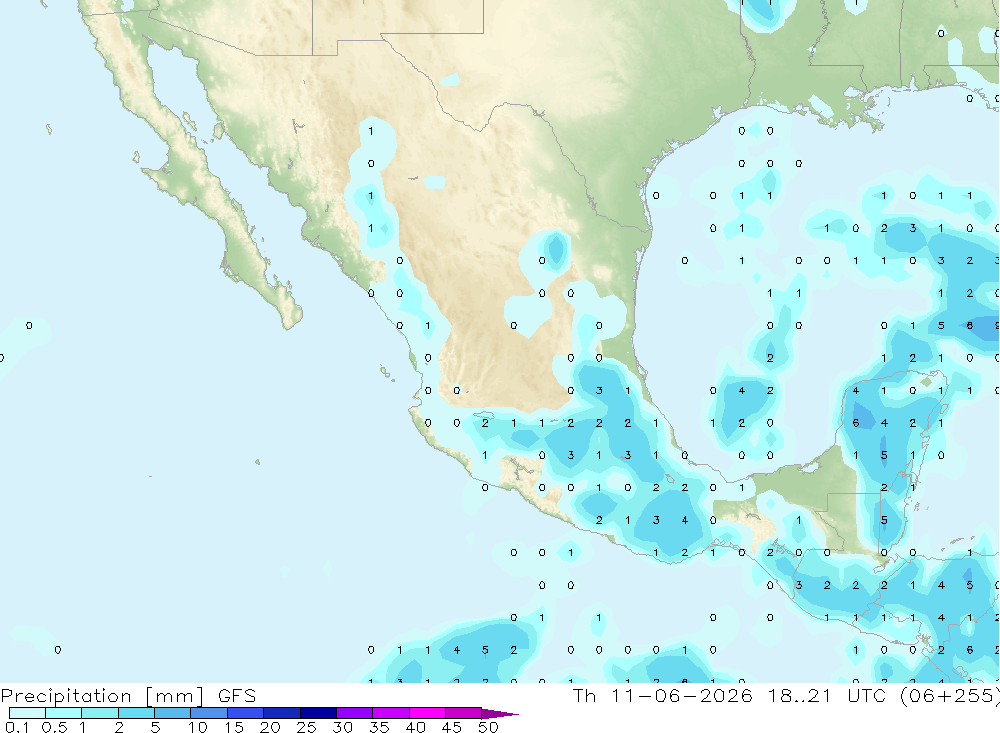This screenshot has width=1000, height=733.
Task: Click the navy swatch between 25 and 30
Action: click(x=318, y=713)
